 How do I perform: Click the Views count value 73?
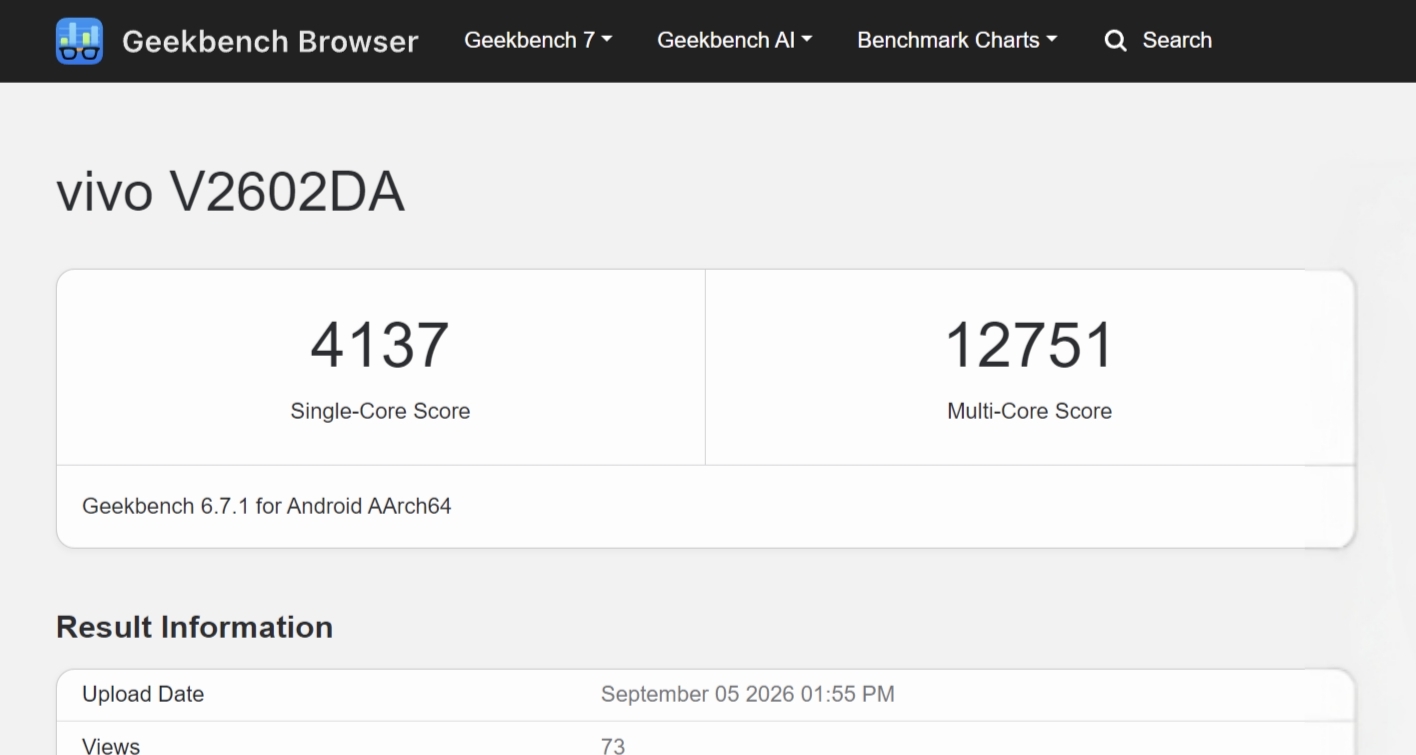point(613,746)
